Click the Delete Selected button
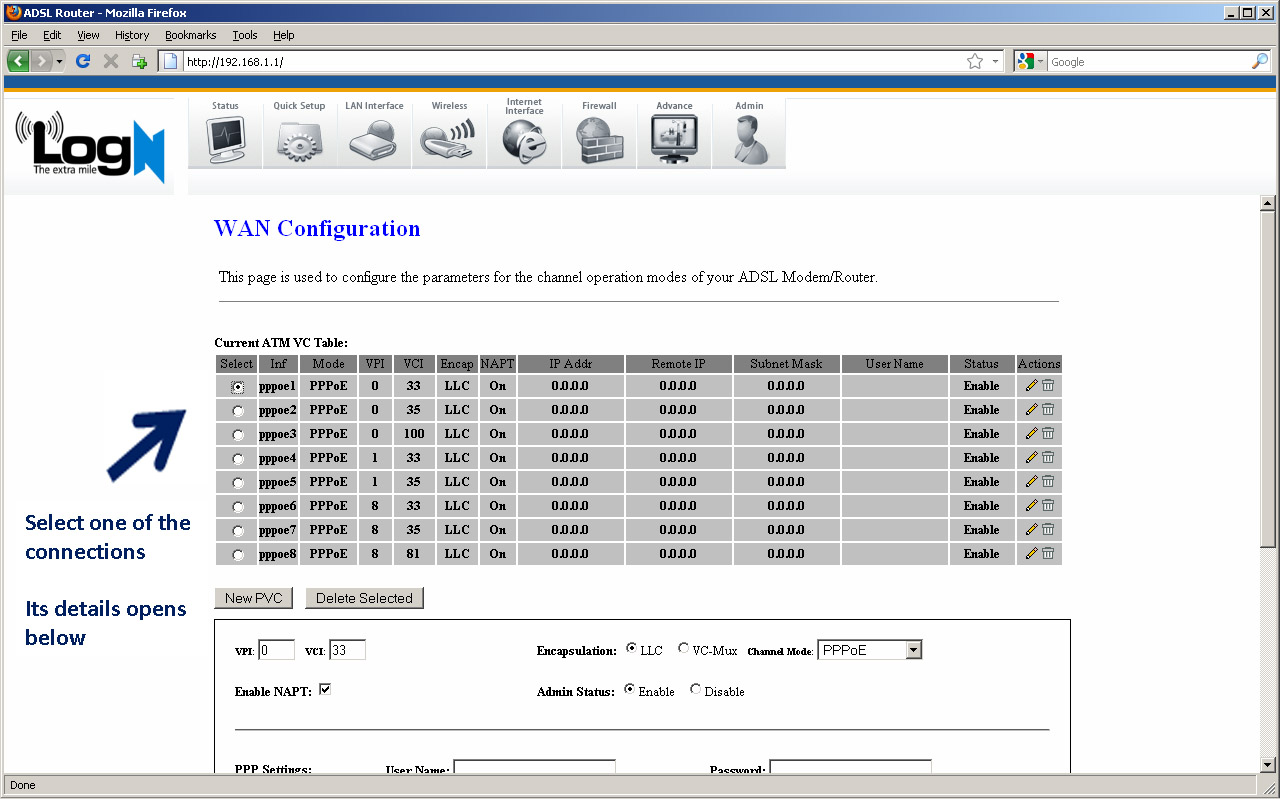Viewport: 1280px width, 799px height. [364, 597]
